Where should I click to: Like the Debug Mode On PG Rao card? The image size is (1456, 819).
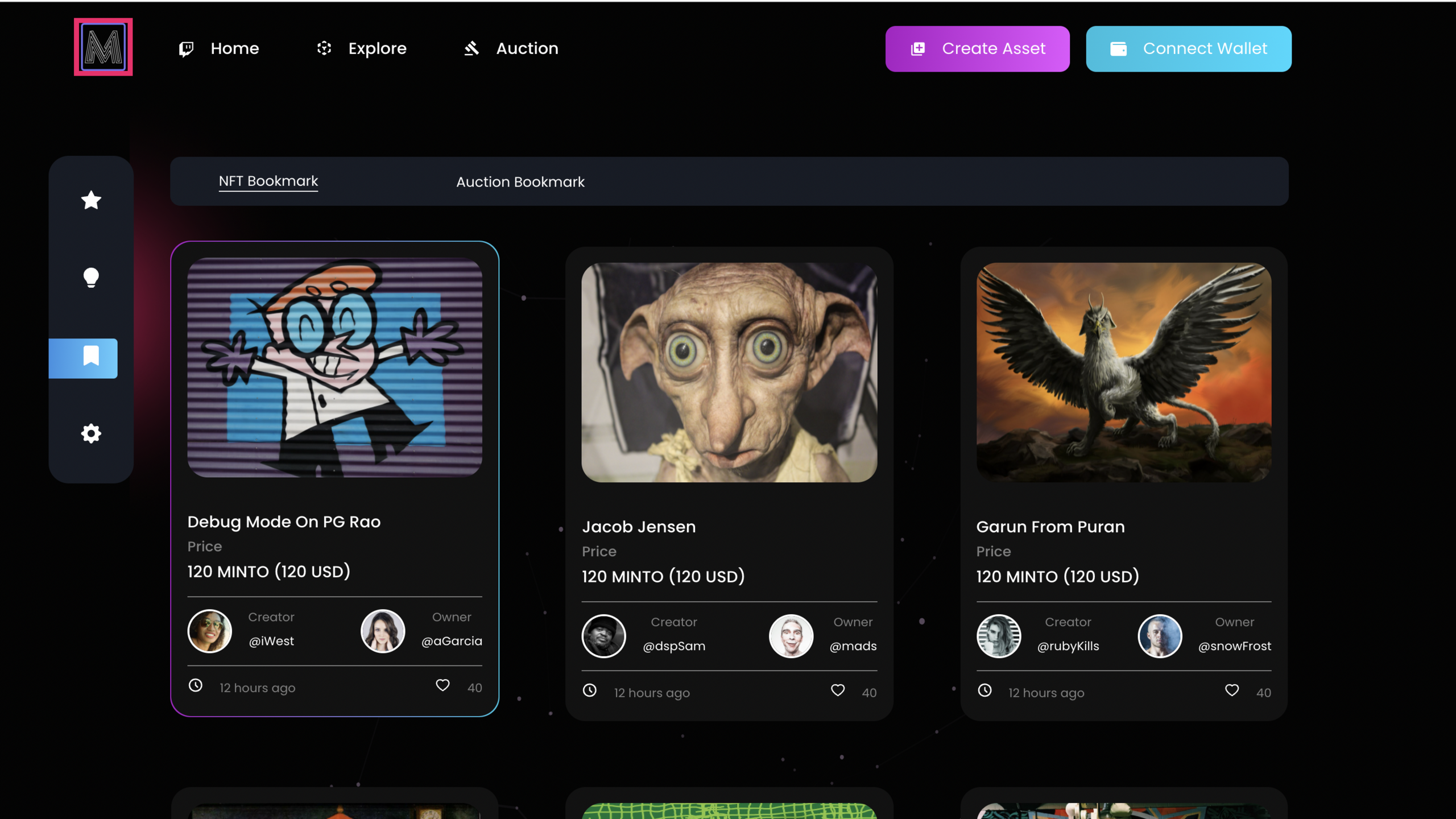(x=442, y=685)
